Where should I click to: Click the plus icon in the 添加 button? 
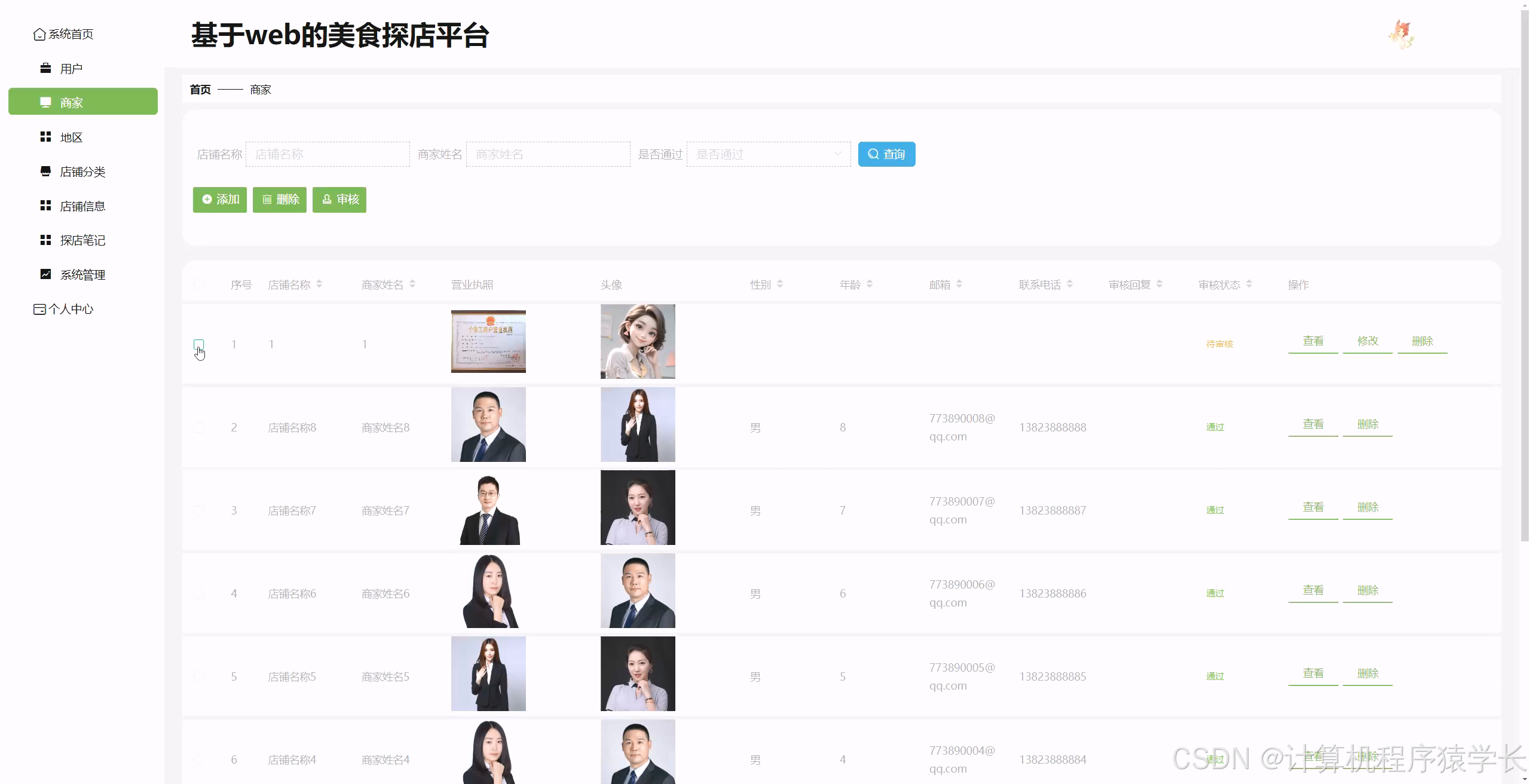click(207, 200)
